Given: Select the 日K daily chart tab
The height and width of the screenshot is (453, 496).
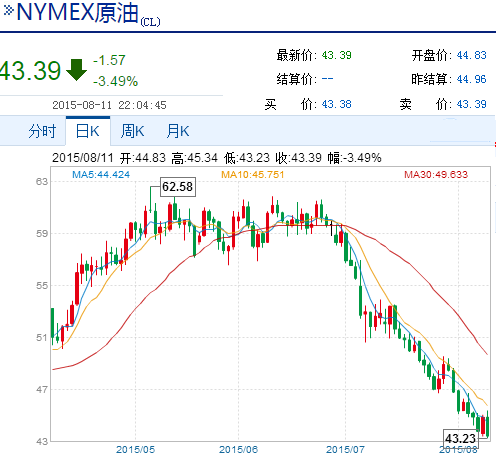Looking at the screenshot, I should (88, 131).
